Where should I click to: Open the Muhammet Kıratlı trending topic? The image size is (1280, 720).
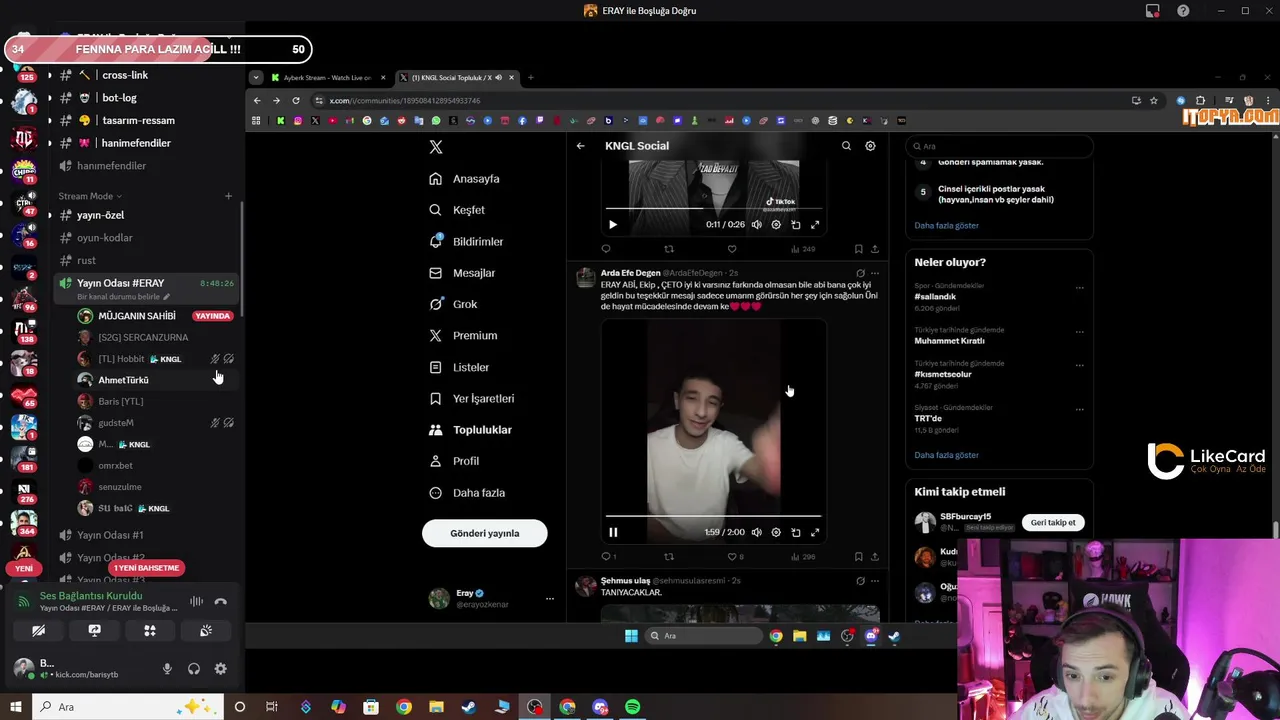tap(949, 341)
